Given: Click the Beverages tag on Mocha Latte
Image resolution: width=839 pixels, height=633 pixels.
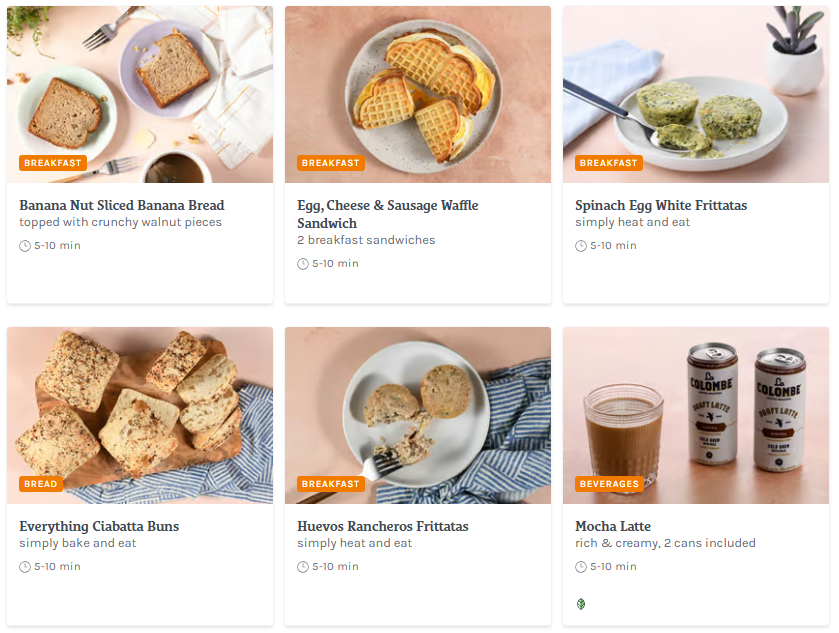Looking at the screenshot, I should [609, 484].
